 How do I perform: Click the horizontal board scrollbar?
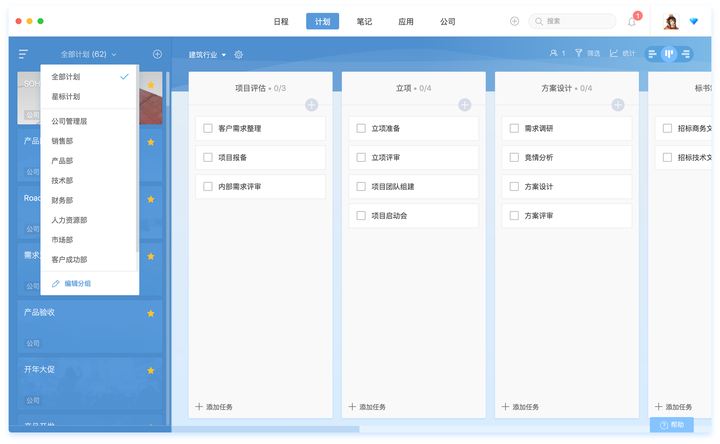[265, 429]
